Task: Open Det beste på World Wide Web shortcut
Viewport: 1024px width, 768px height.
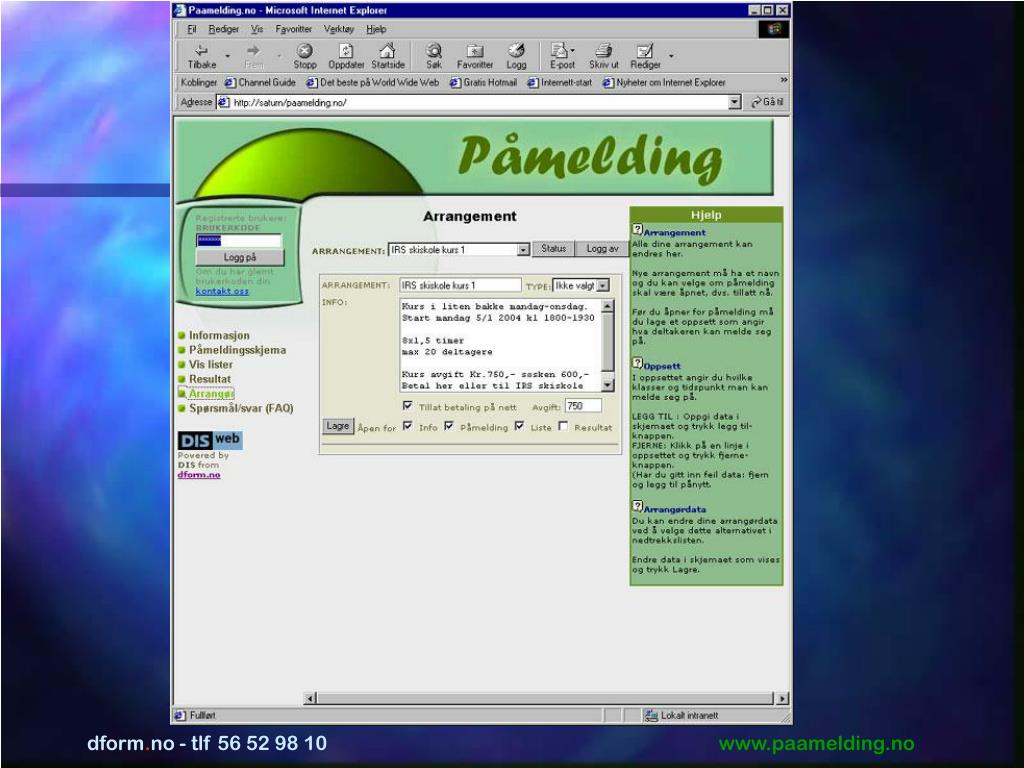Action: (373, 82)
